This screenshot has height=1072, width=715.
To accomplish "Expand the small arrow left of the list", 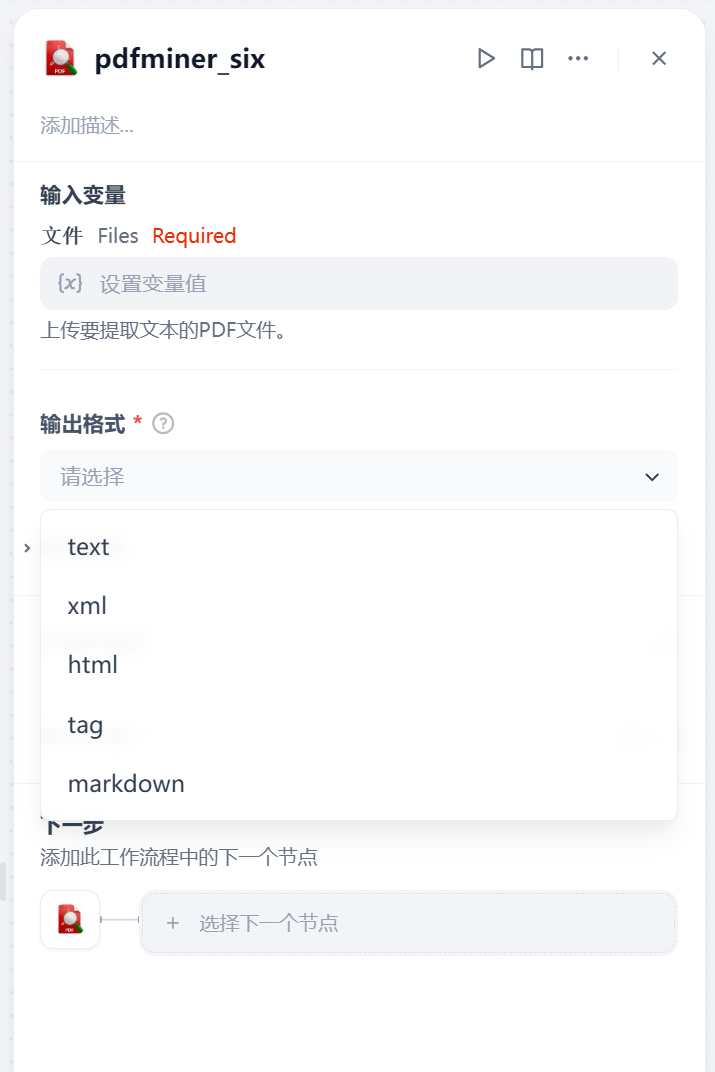I will 27,548.
